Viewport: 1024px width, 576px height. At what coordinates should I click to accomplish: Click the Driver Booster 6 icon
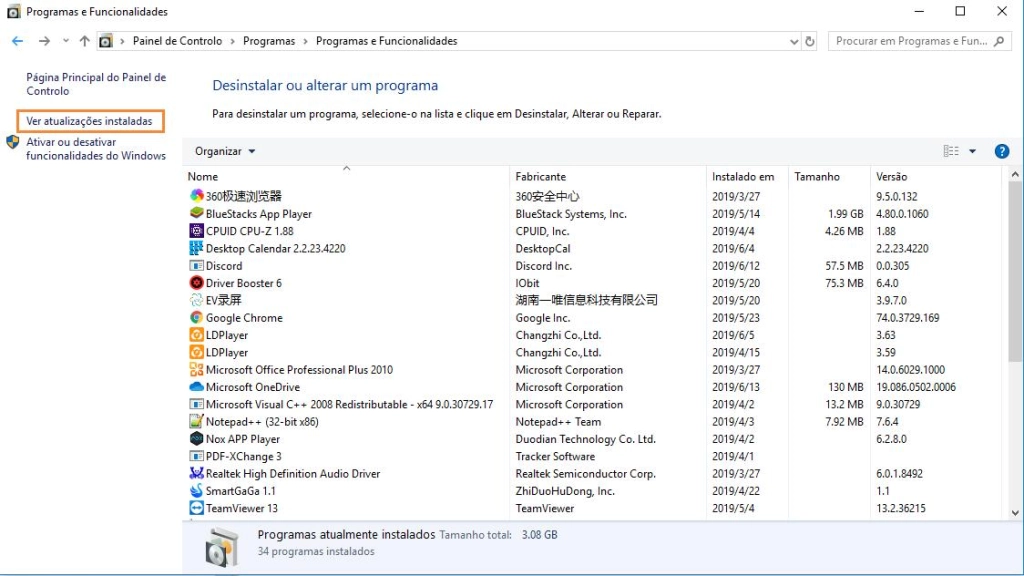pos(196,283)
